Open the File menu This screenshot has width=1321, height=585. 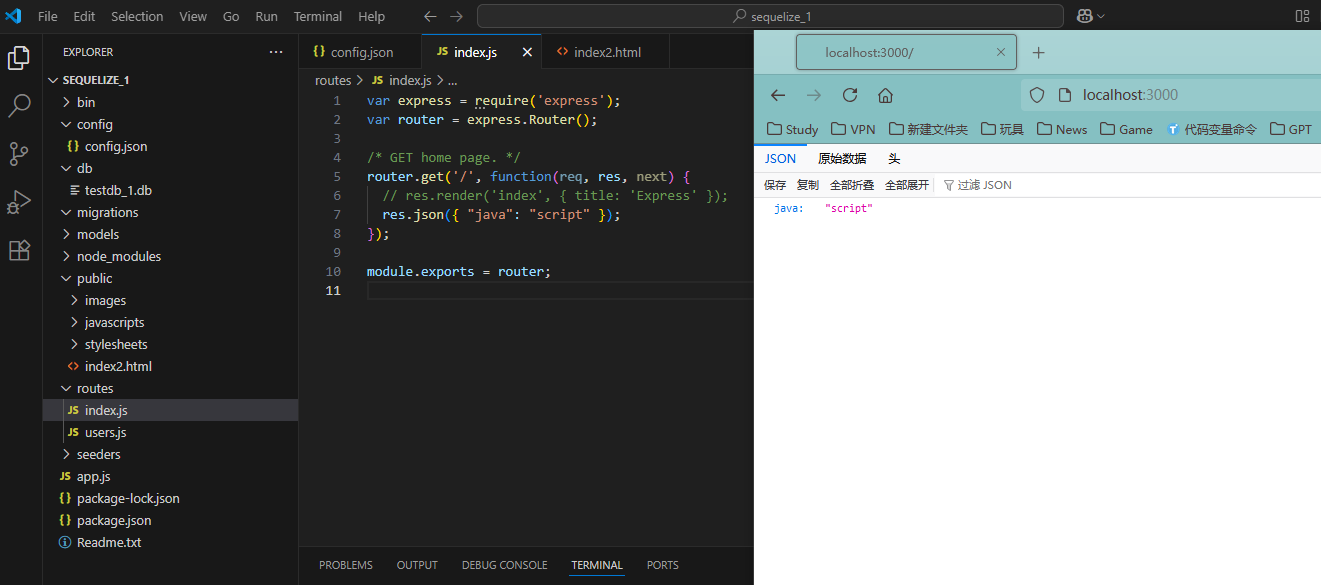[48, 16]
